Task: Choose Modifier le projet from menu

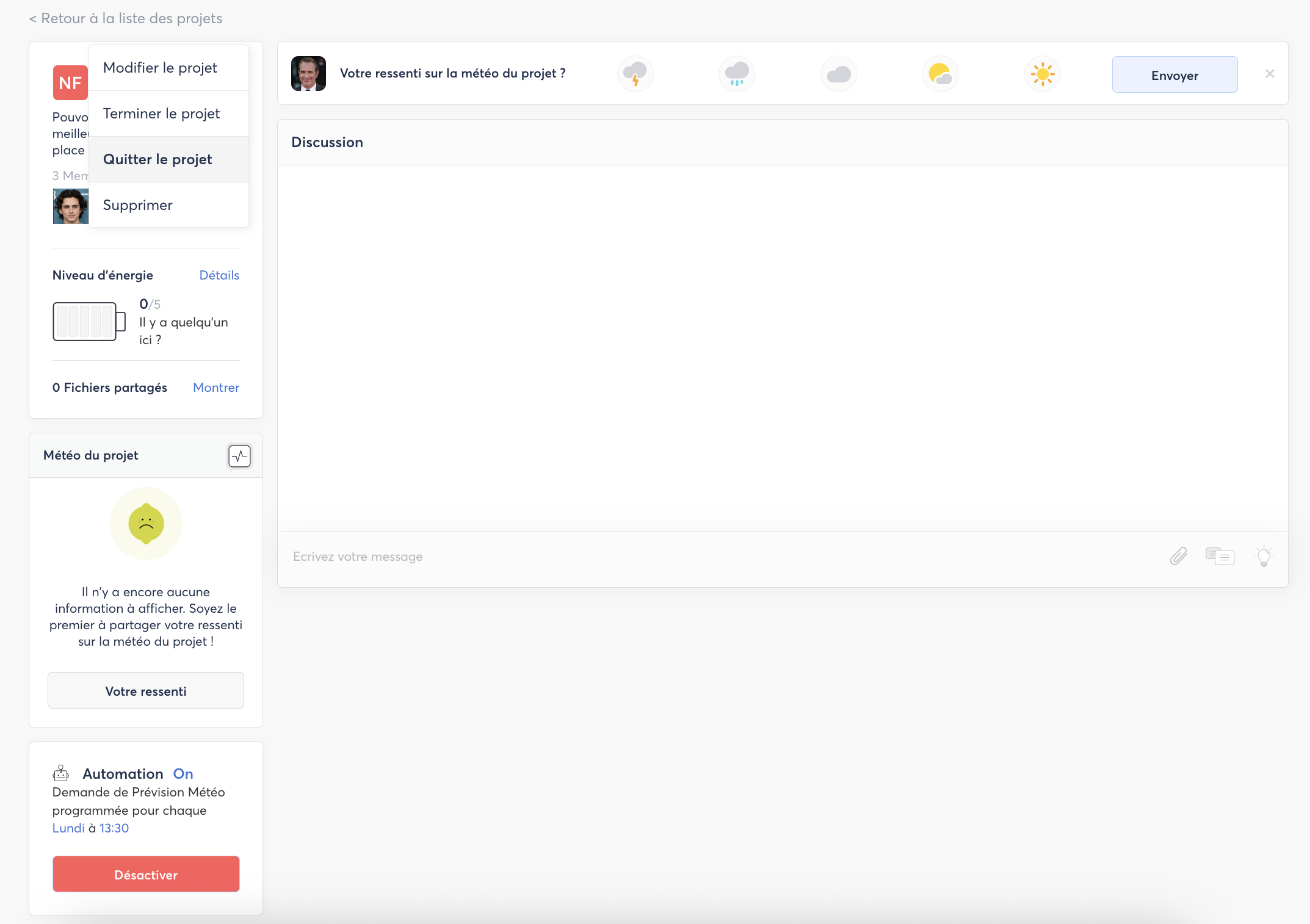Action: point(160,68)
